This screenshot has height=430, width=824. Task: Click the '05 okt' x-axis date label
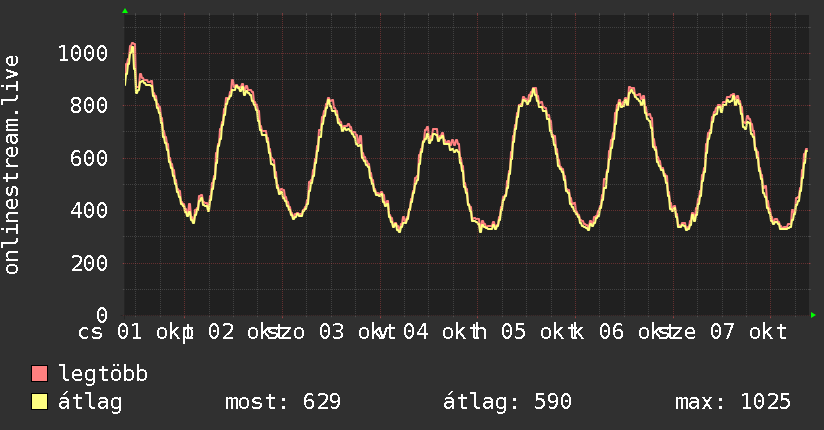click(x=539, y=332)
